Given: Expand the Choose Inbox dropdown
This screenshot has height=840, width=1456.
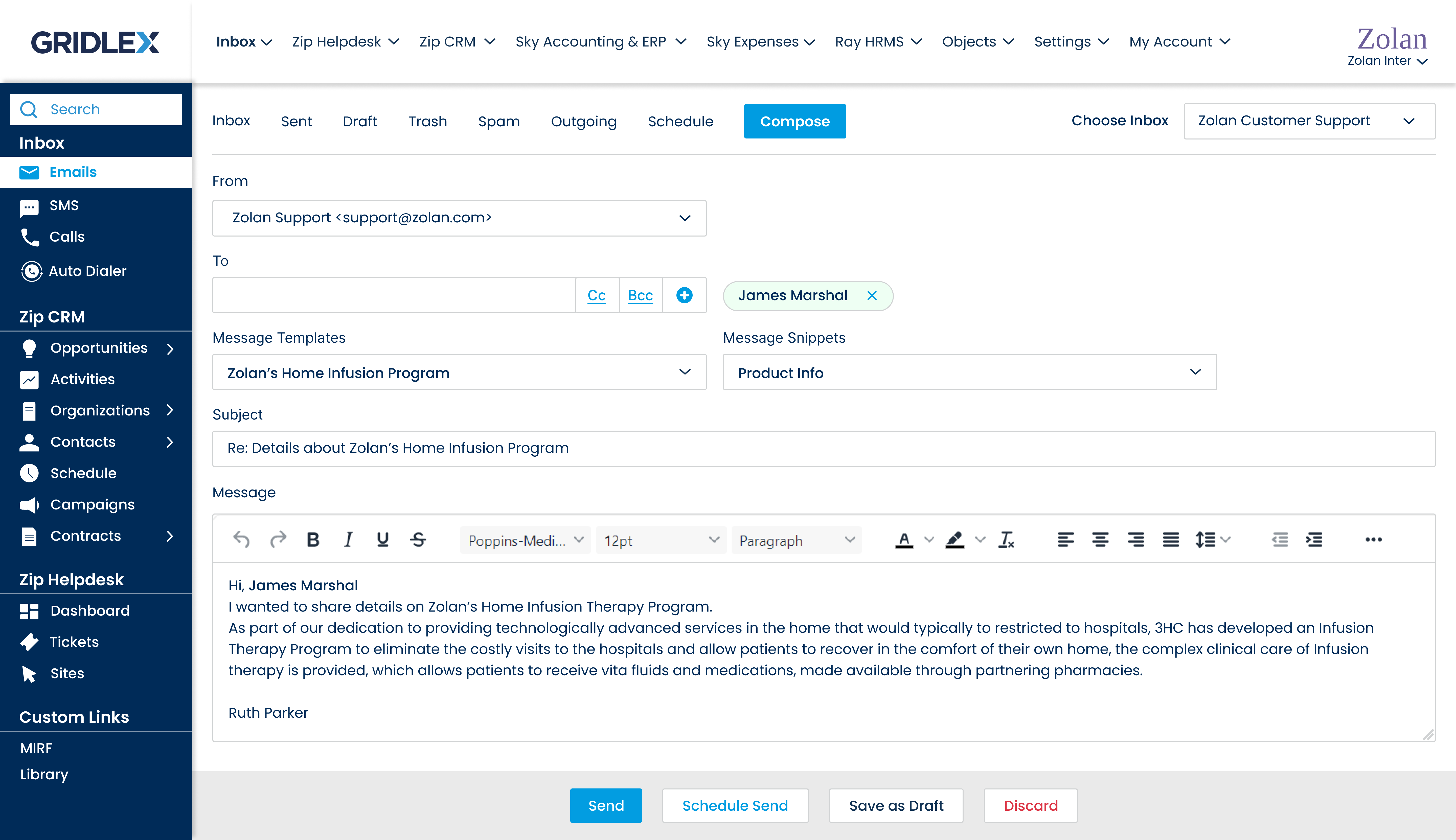Looking at the screenshot, I should [1309, 121].
